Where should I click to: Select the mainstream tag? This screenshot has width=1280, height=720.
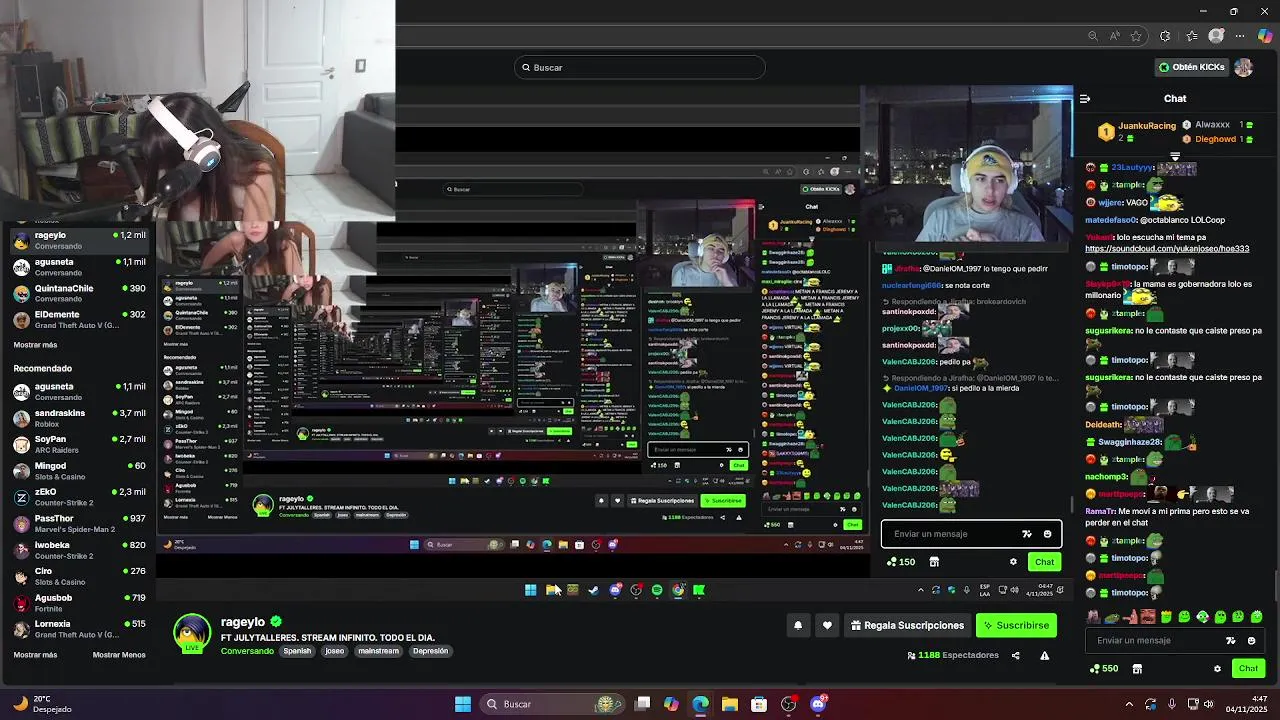coord(378,651)
